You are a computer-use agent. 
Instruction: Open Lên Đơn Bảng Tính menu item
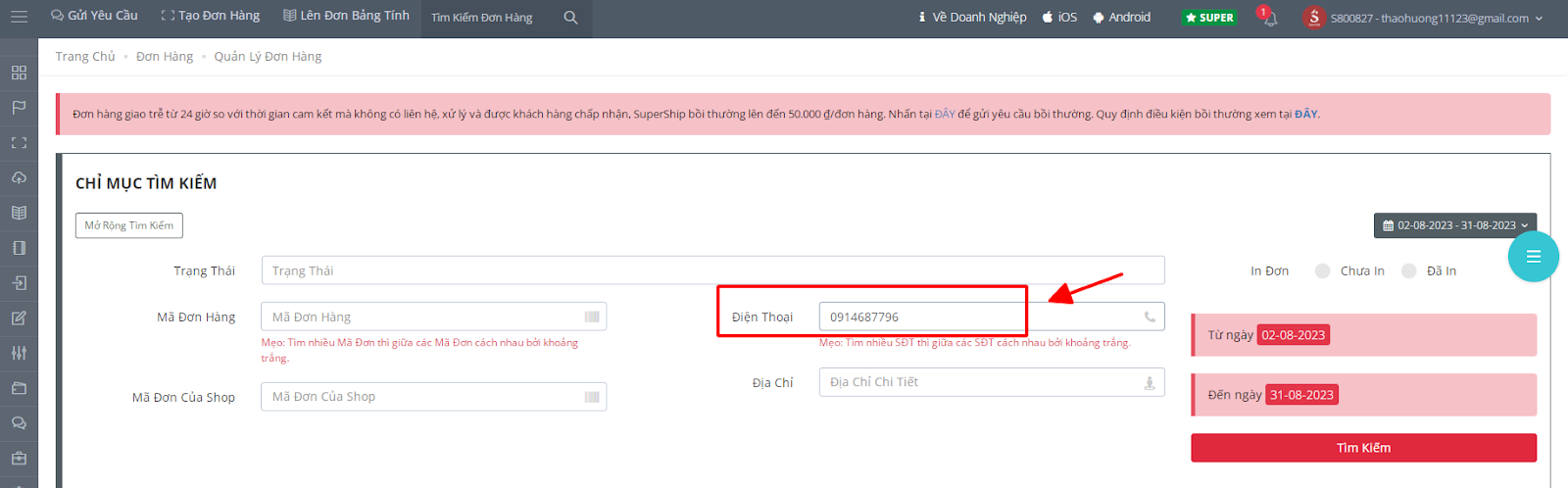click(x=346, y=16)
